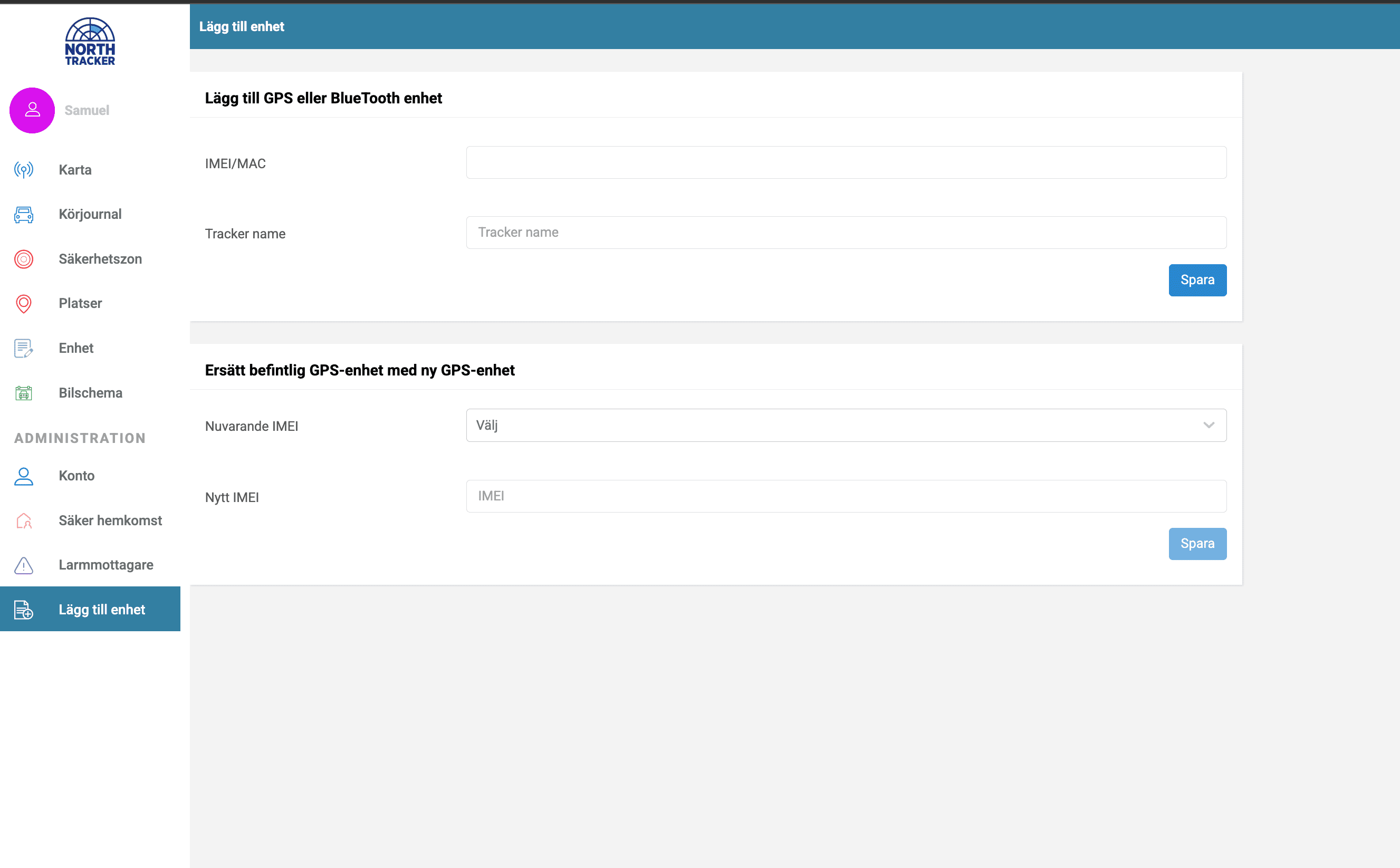The width and height of the screenshot is (1400, 868).
Task: Click the Karta antenna signal icon
Action: click(24, 170)
